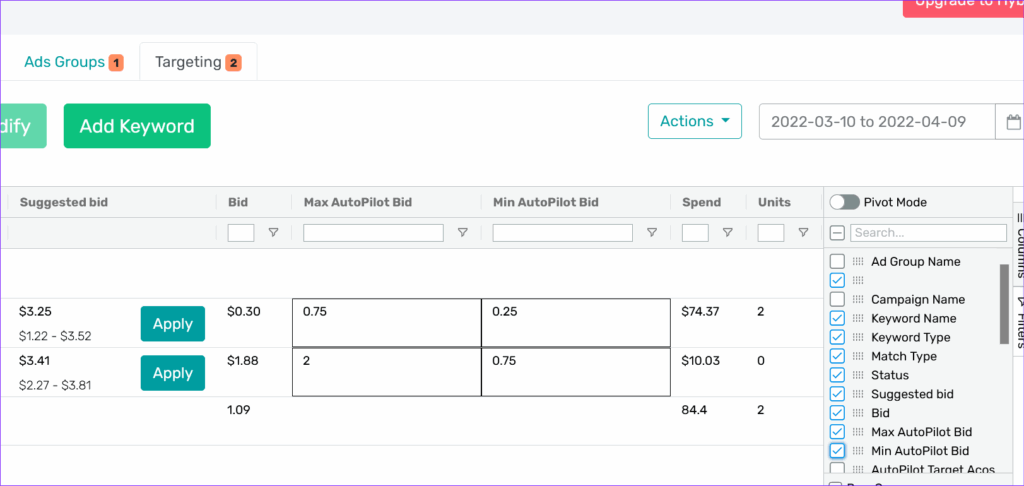
Task: Uncheck the Suggested bid column checkbox
Action: click(837, 394)
